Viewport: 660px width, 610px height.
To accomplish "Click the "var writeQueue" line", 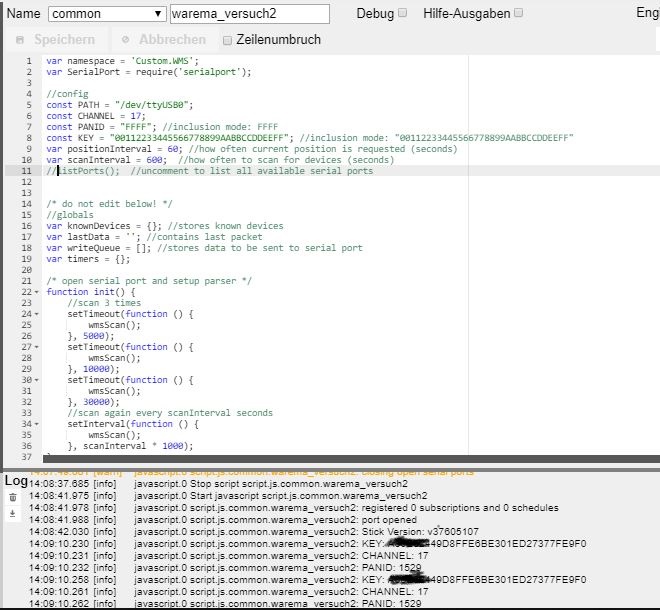I will (204, 248).
